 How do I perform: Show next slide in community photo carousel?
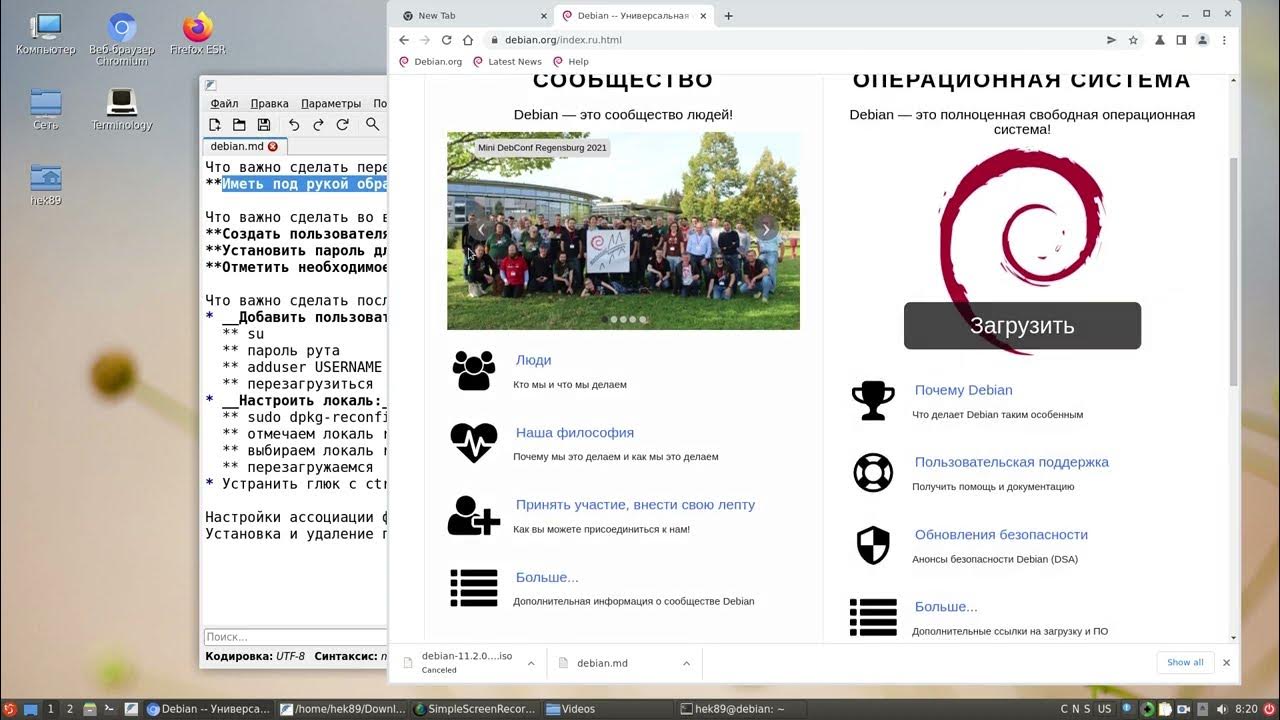pos(766,229)
